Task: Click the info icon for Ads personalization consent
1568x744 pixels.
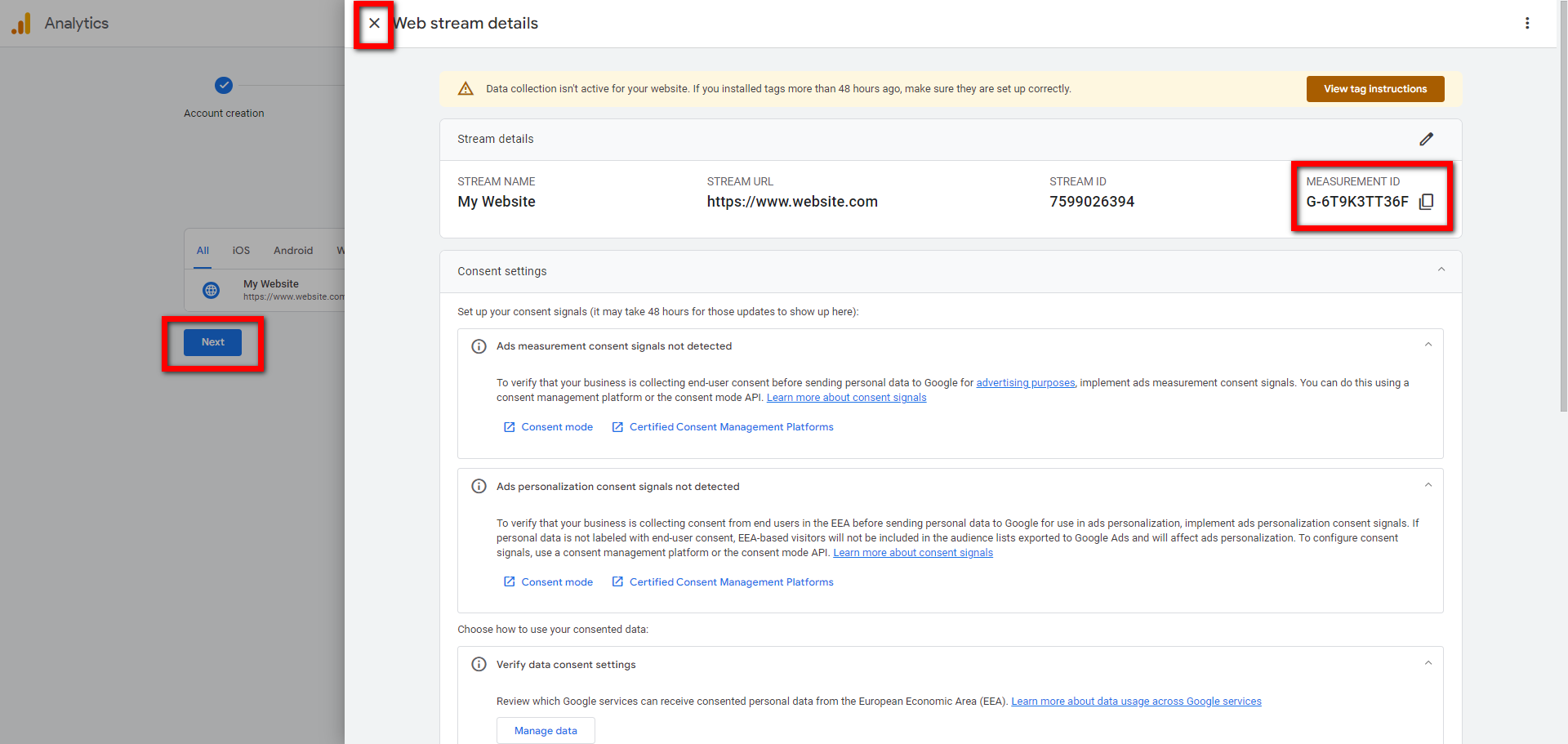Action: (x=479, y=486)
